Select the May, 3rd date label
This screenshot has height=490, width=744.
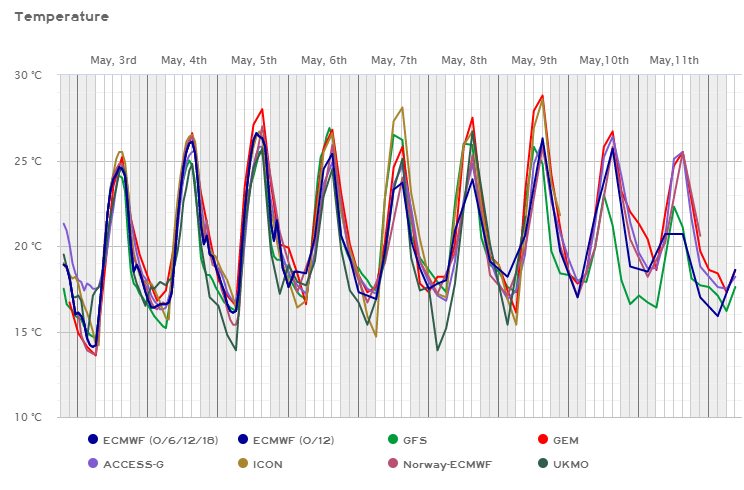[x=113, y=60]
